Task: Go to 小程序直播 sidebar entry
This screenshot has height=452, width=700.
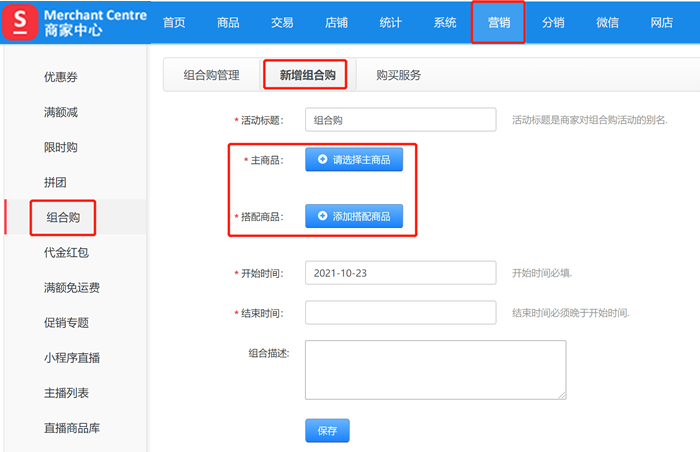Action: [x=72, y=358]
